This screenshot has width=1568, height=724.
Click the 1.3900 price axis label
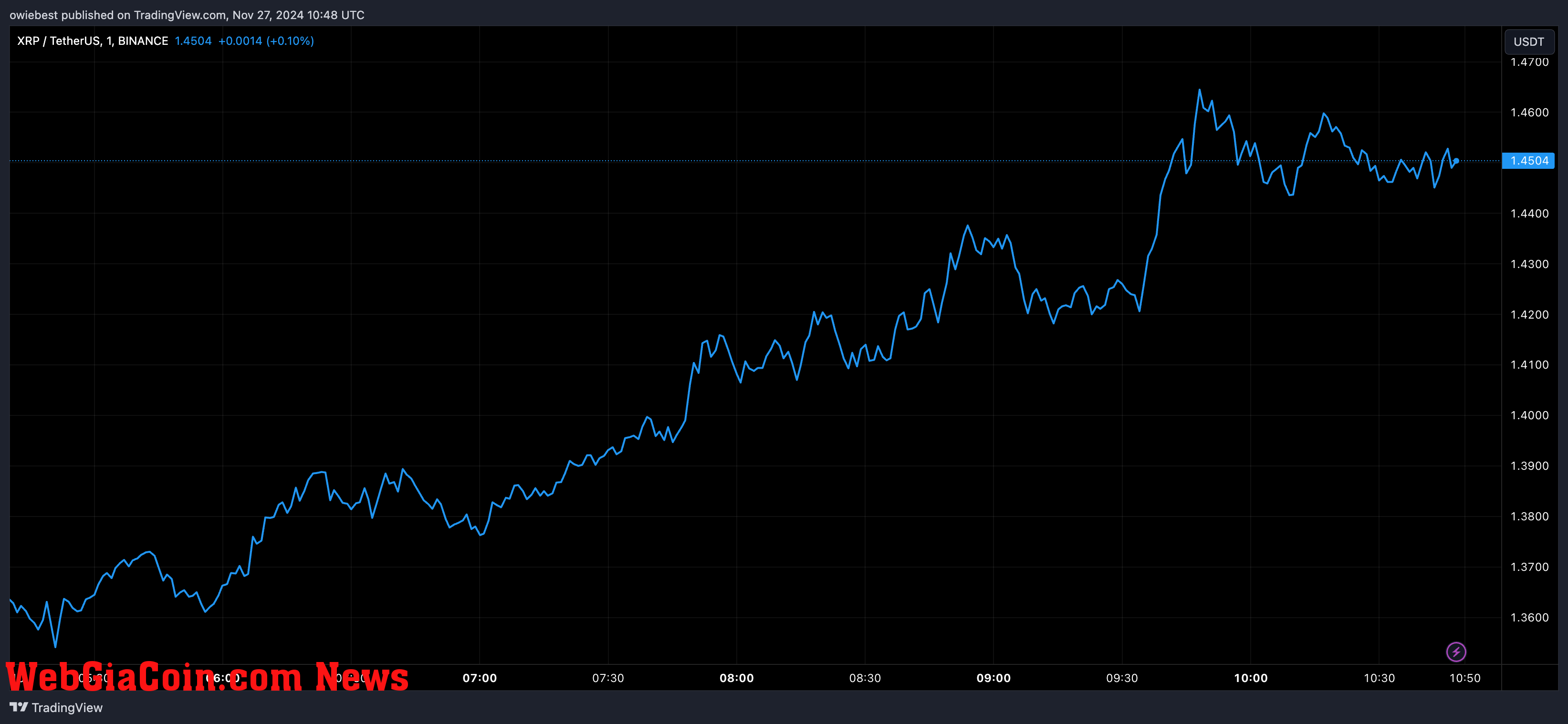pyautogui.click(x=1529, y=465)
